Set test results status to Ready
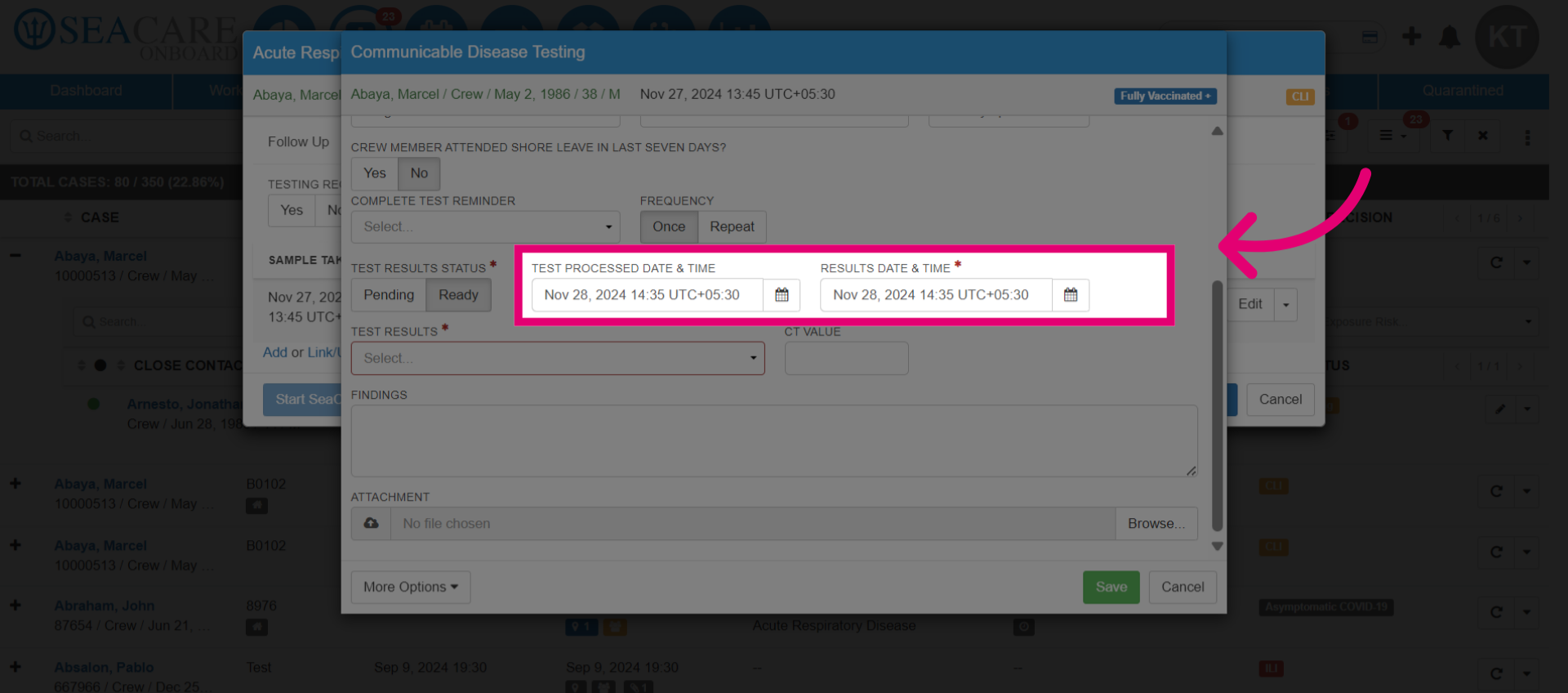Viewport: 1568px width, 693px height. tap(458, 295)
